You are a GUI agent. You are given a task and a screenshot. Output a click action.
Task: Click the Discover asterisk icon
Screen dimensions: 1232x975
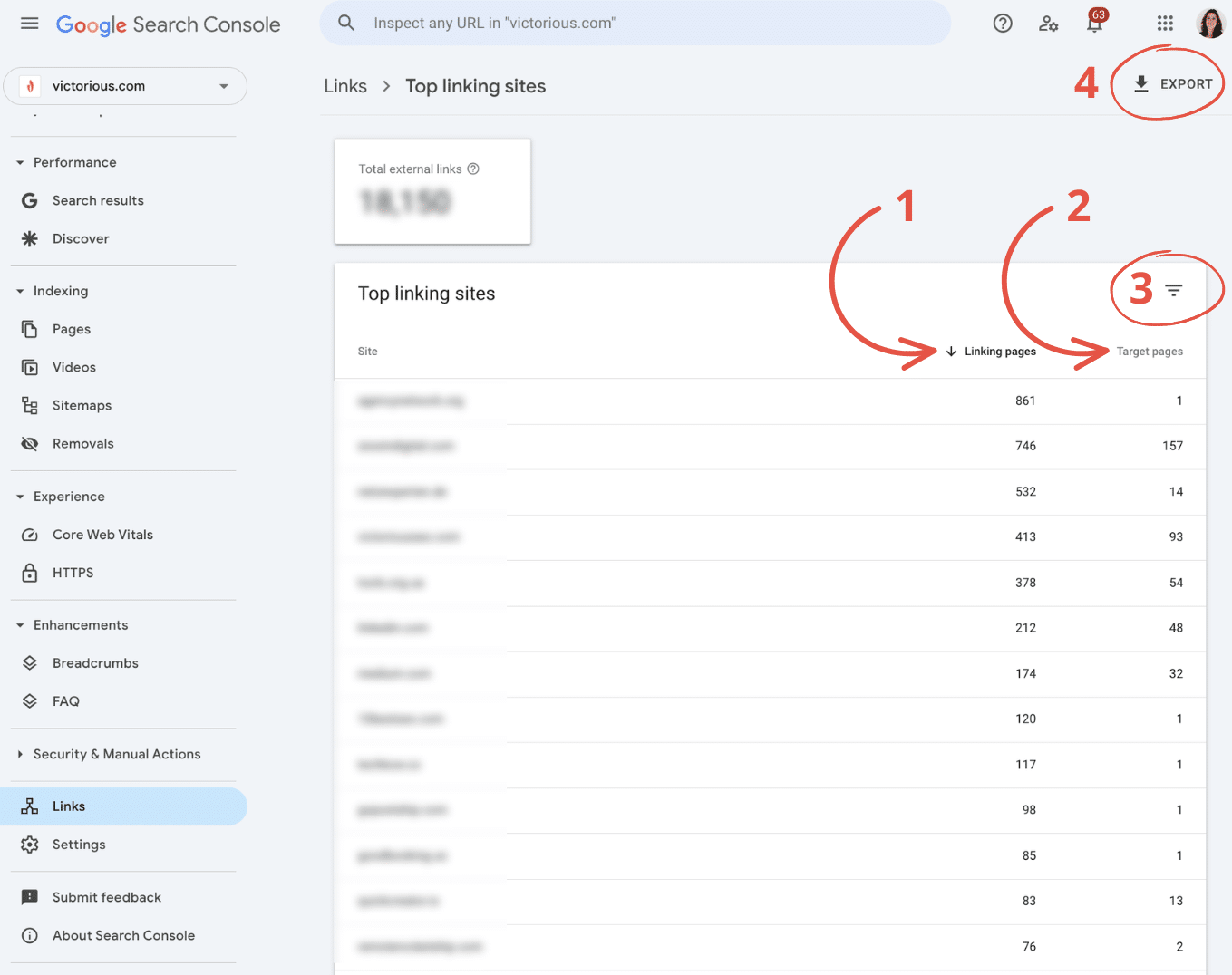click(30, 238)
